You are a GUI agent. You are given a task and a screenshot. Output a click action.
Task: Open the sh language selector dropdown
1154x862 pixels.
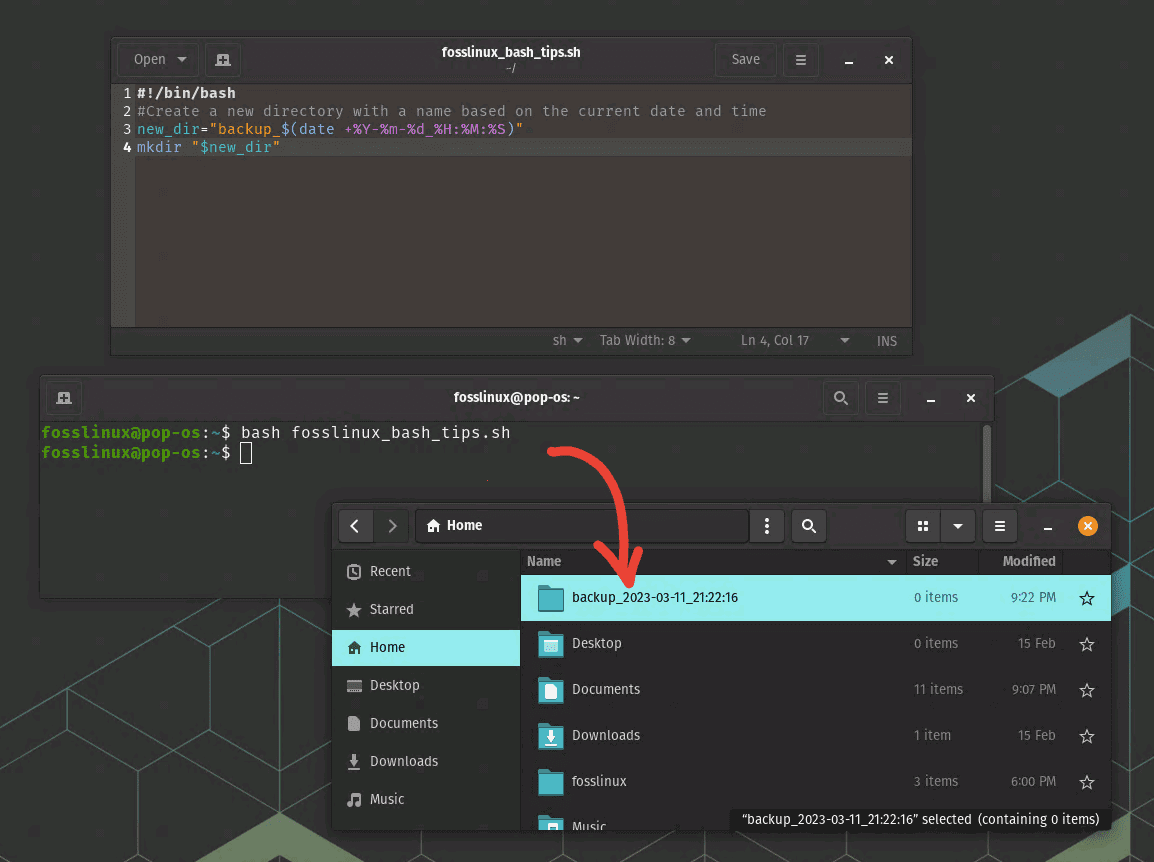tap(567, 341)
